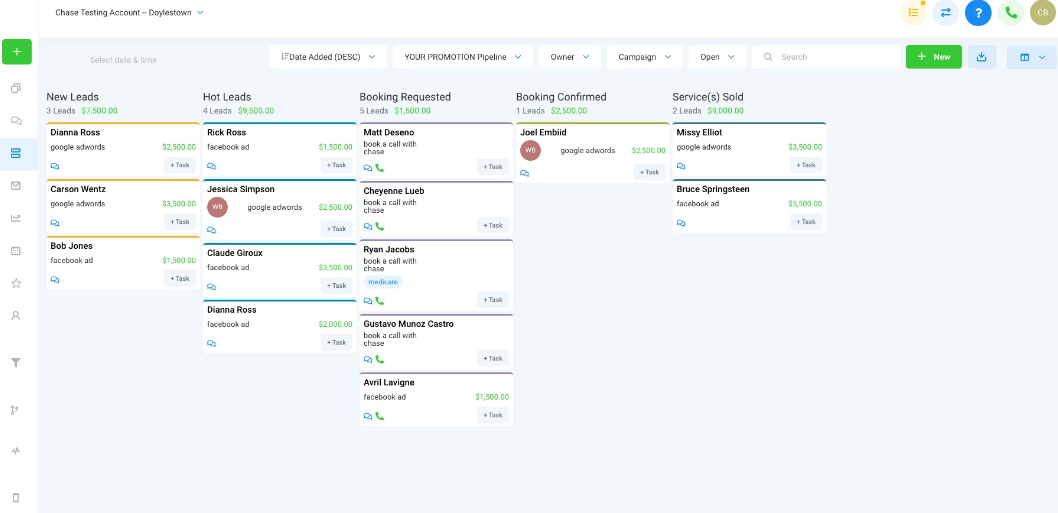Open the star reputation icon in sidebar
Image resolution: width=1058 pixels, height=513 pixels.
point(16,283)
